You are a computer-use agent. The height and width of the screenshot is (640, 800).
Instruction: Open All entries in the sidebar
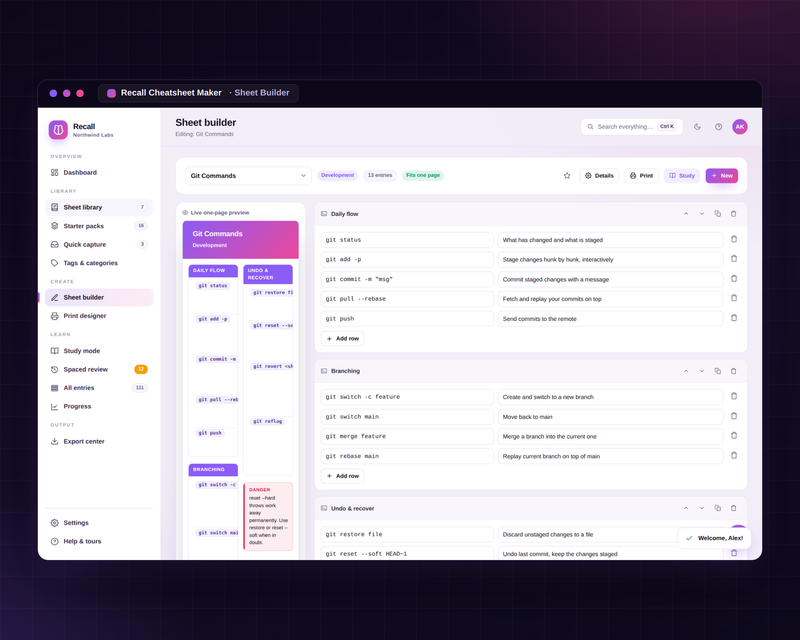[99, 388]
